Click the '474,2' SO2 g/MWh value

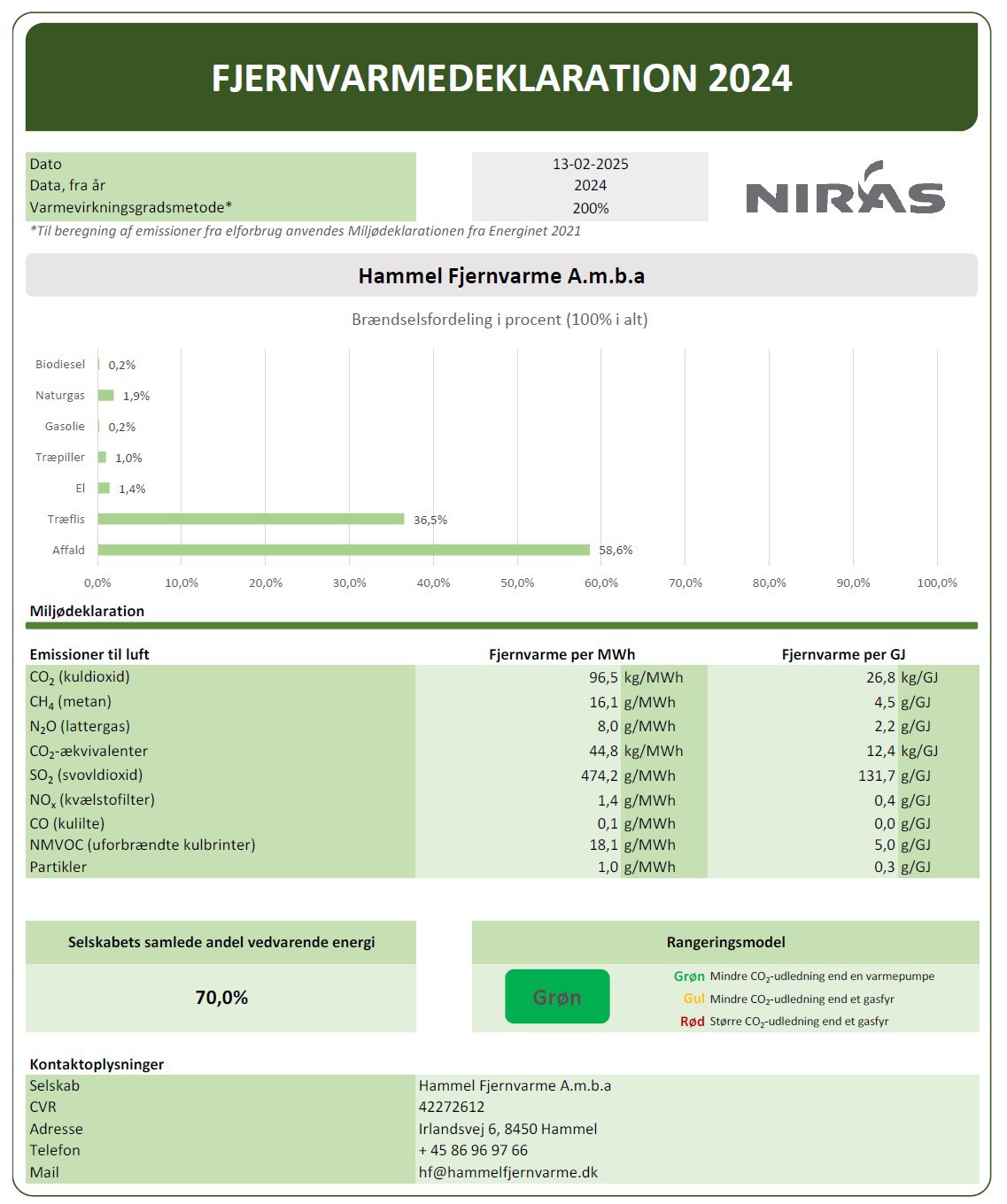click(600, 776)
